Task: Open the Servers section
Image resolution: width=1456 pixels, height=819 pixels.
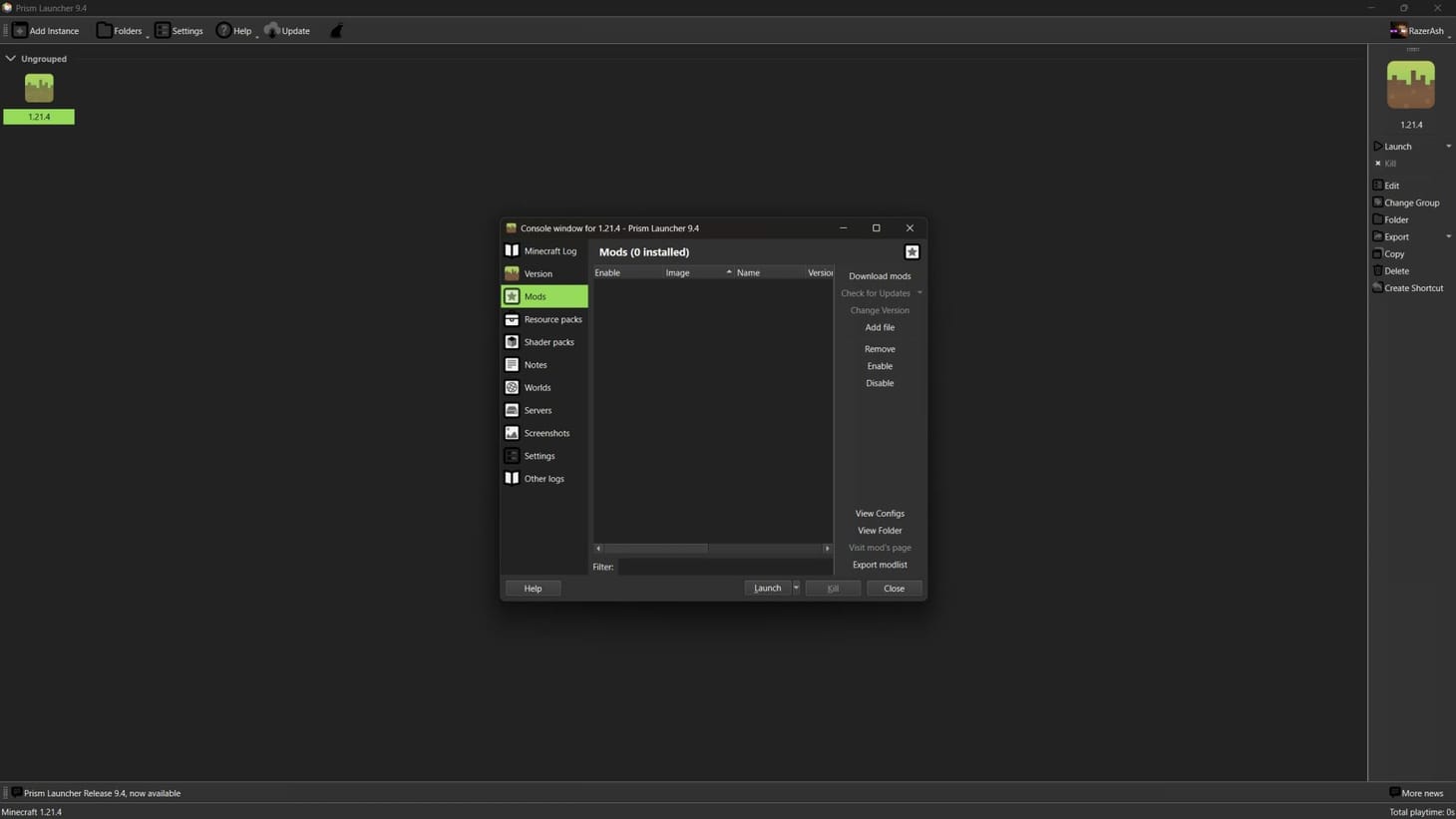Action: click(x=538, y=410)
